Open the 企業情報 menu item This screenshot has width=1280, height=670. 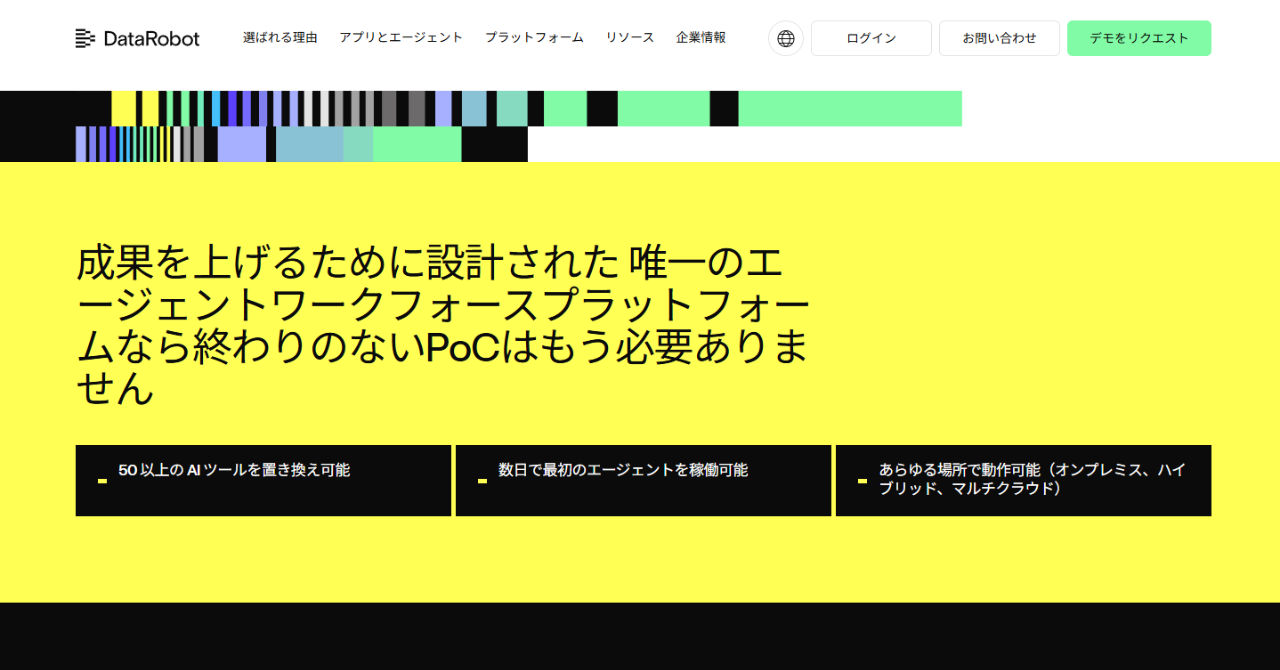click(x=701, y=38)
